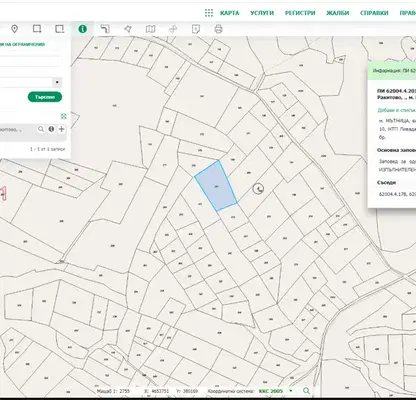Add the search result with plus icon

click(62, 129)
